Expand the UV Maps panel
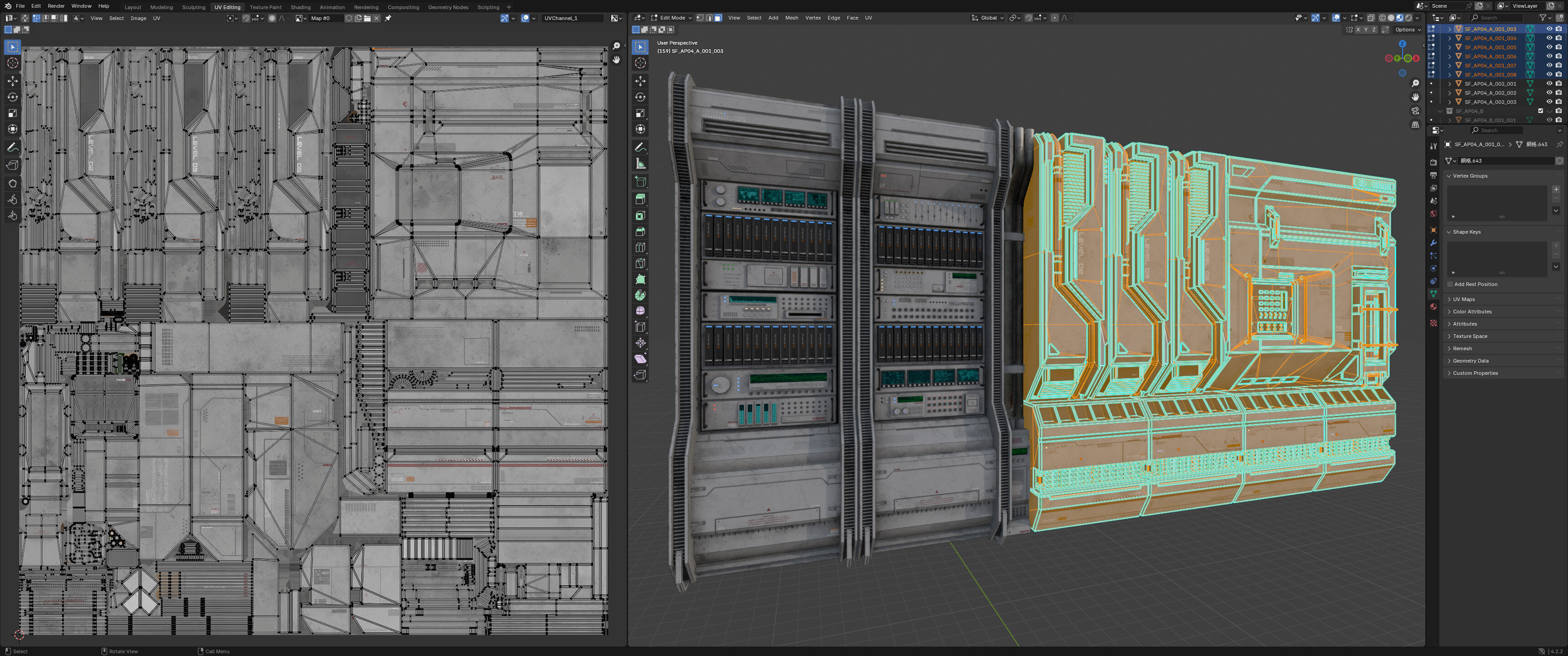The height and width of the screenshot is (656, 1568). 1463,299
